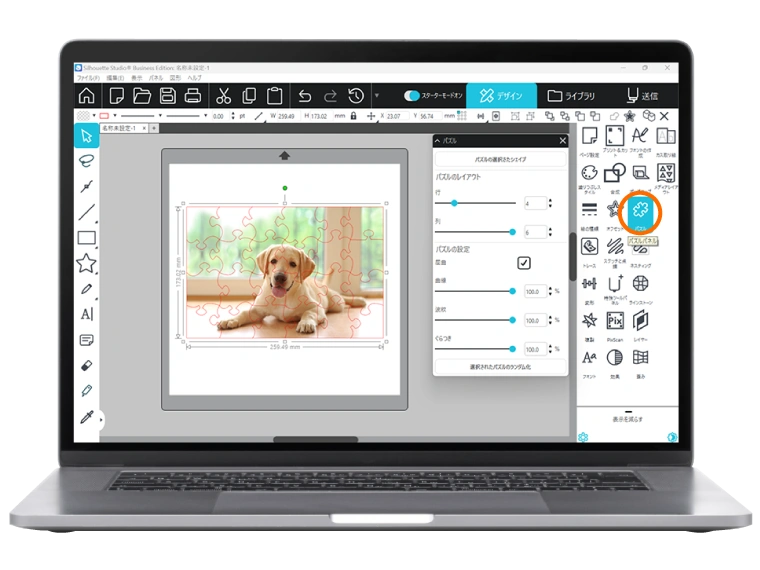Screen dimensions: 760x570
Task: Expand the line color dropdown arrow
Action: [x=117, y=116]
